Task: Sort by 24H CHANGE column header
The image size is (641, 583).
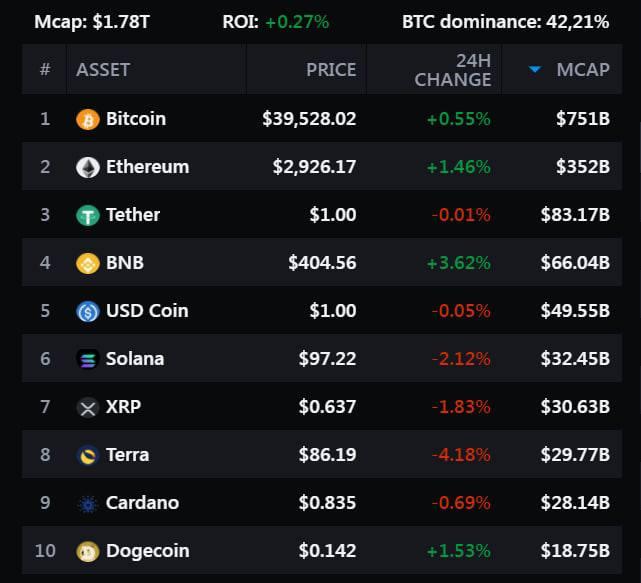Action: coord(452,69)
